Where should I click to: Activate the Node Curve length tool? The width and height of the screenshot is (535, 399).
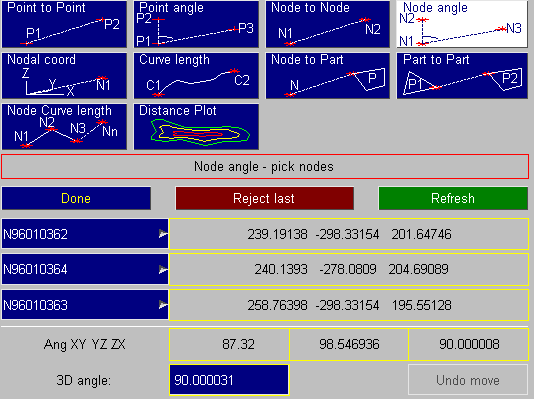64,127
